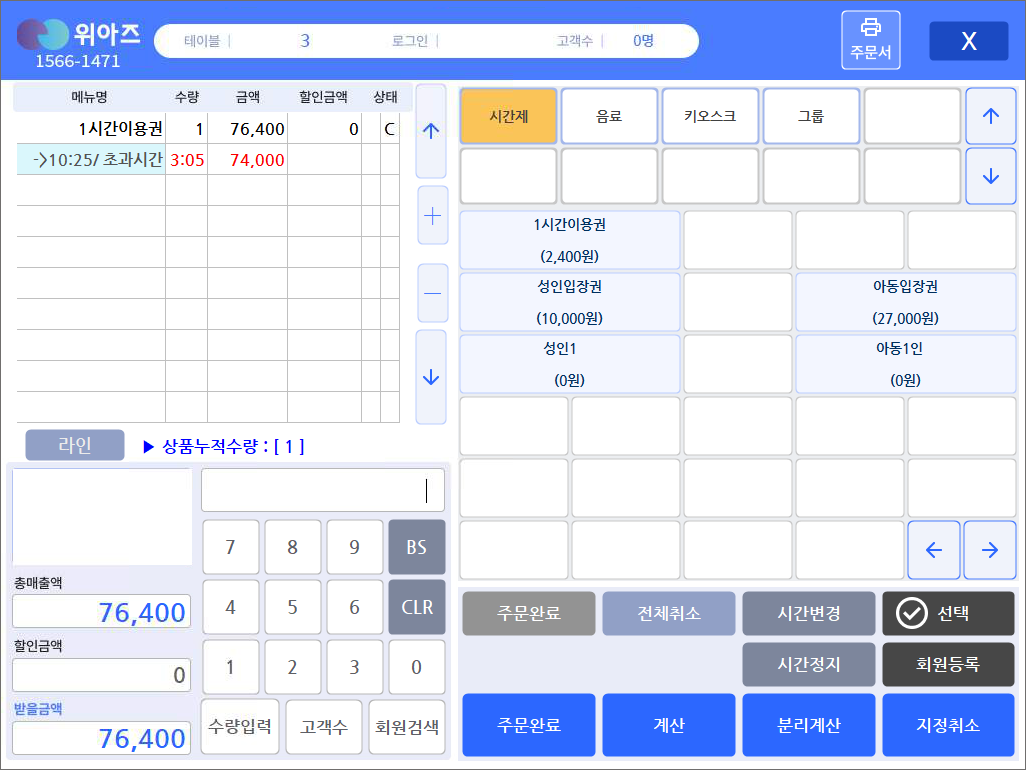Decrease quantity with minus button
Image resolution: width=1026 pixels, height=770 pixels.
[x=432, y=293]
